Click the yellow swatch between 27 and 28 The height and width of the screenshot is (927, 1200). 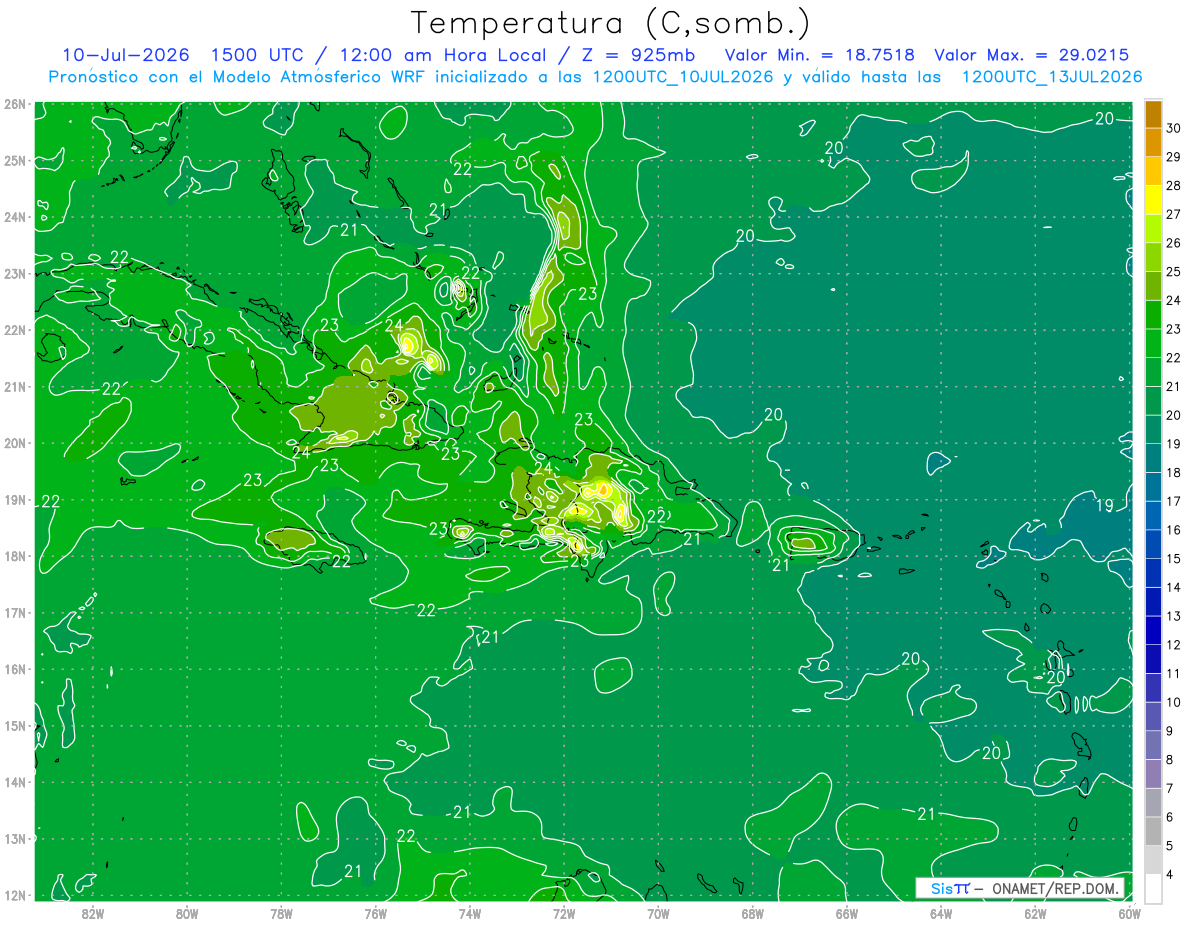point(1153,200)
